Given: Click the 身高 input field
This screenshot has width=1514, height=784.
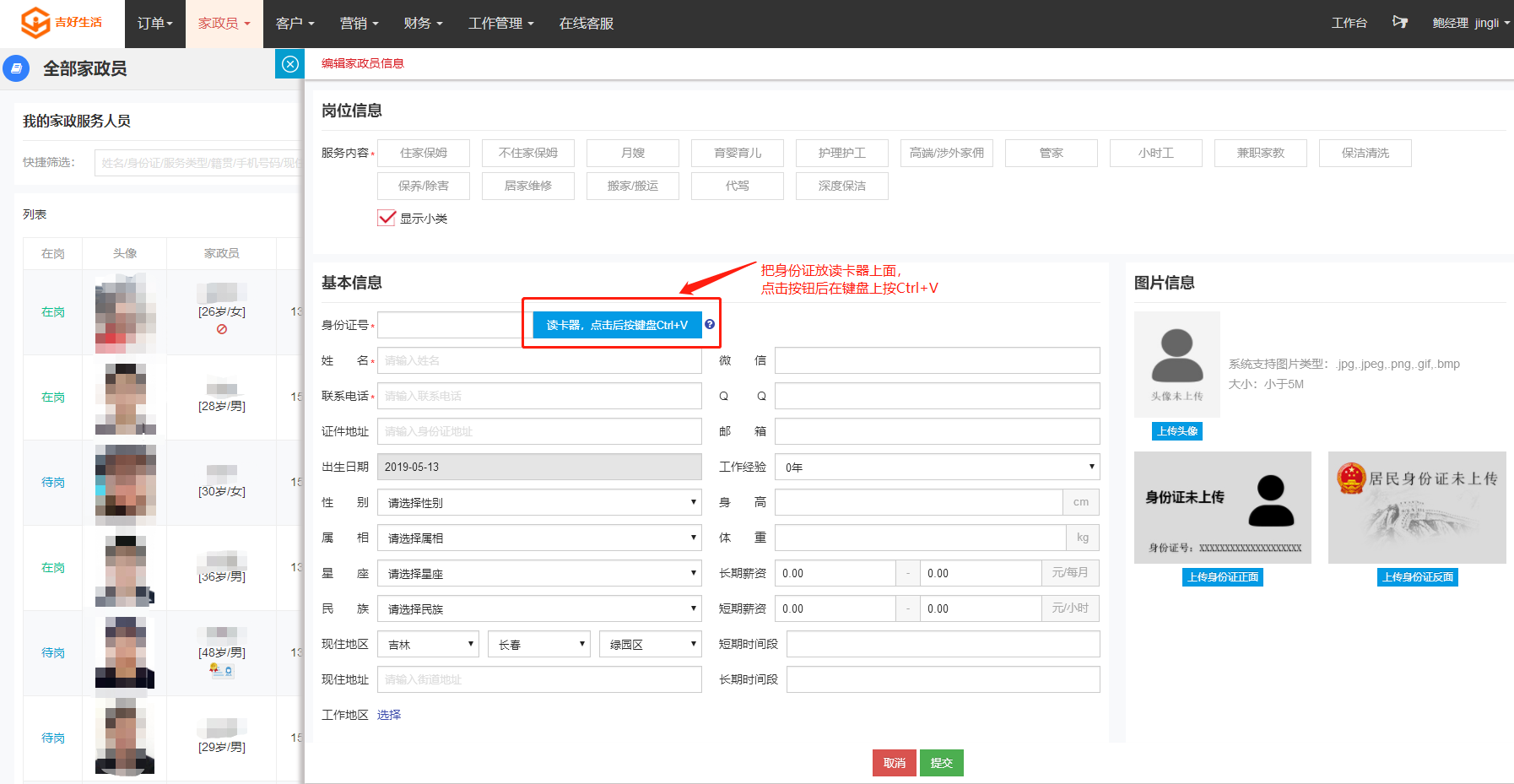Looking at the screenshot, I should [919, 502].
